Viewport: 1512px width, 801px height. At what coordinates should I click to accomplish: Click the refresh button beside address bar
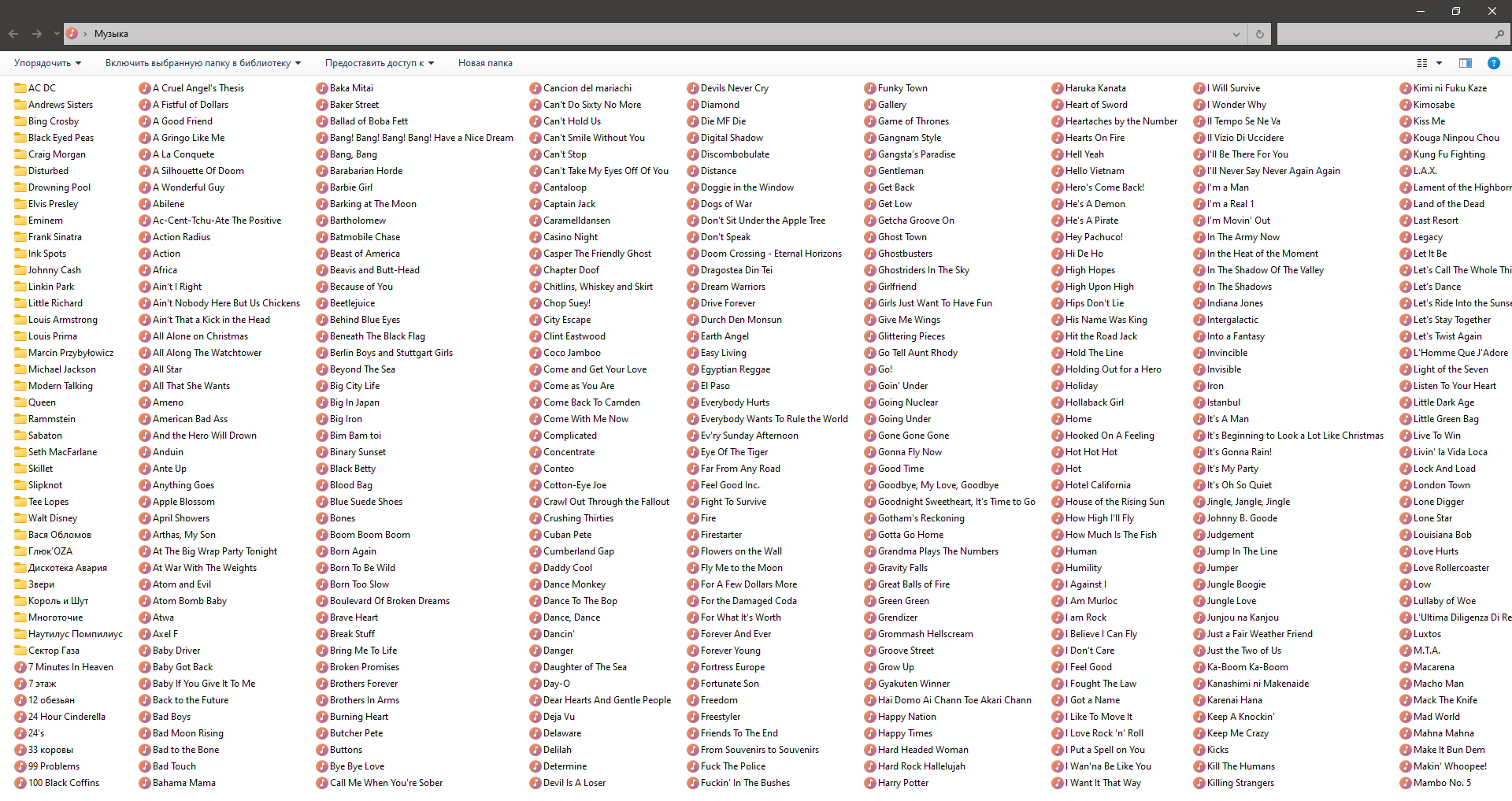tap(1259, 34)
